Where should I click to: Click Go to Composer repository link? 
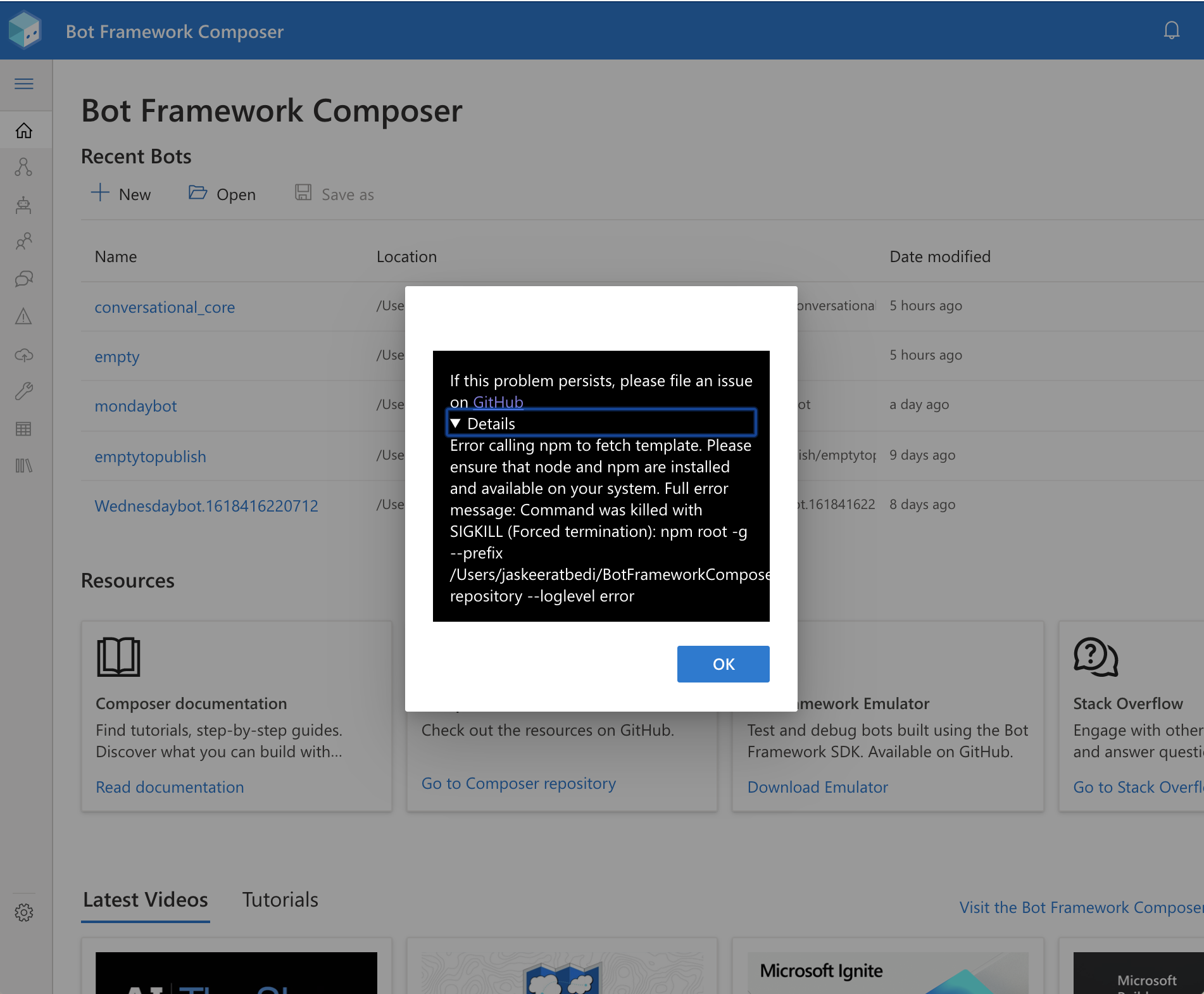click(518, 783)
